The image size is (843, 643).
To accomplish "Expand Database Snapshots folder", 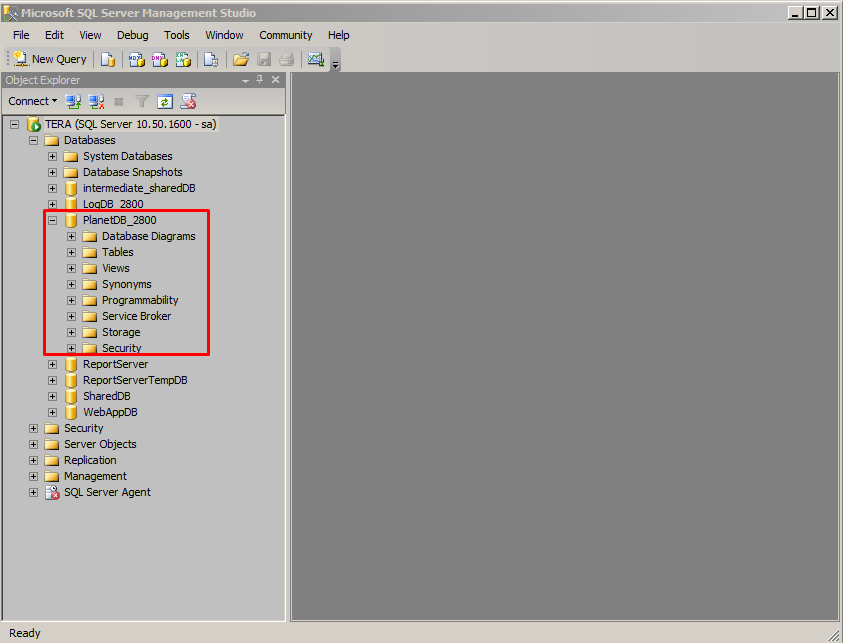I will click(52, 173).
